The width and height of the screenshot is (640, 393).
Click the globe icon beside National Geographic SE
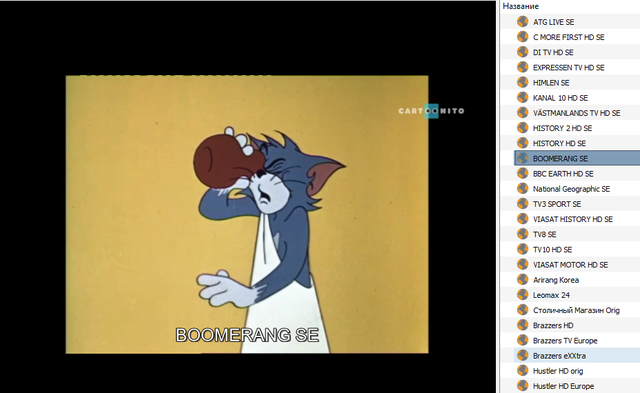click(x=522, y=189)
